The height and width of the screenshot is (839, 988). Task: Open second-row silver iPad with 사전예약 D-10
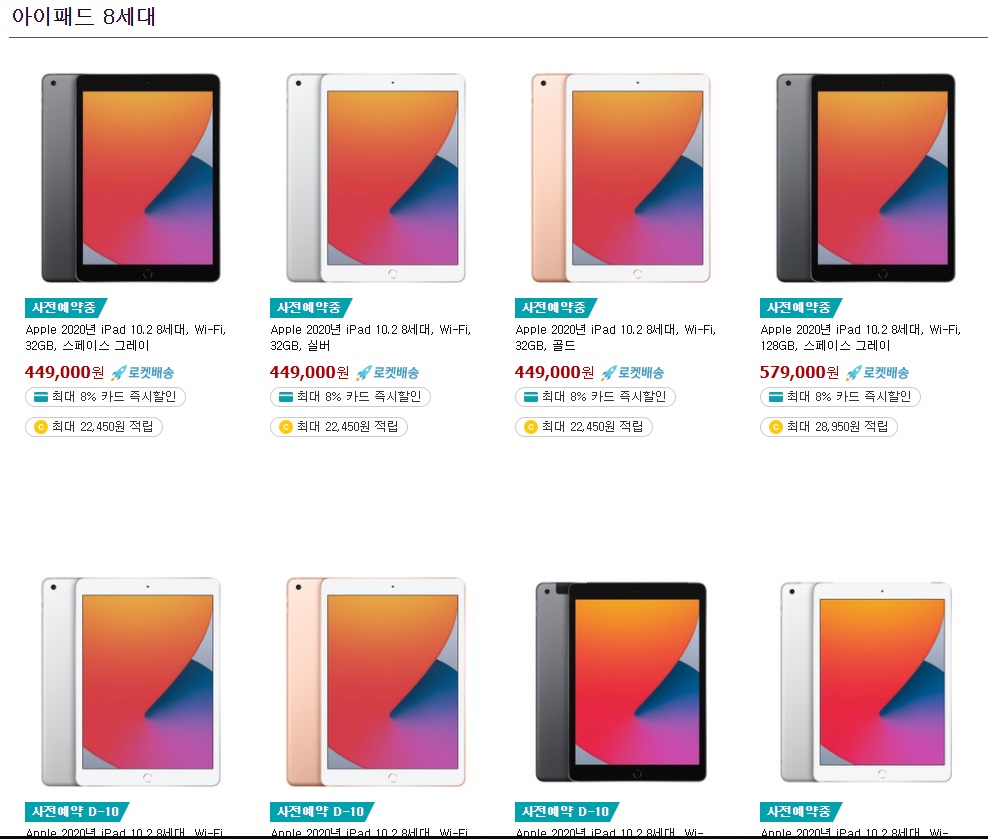130,682
